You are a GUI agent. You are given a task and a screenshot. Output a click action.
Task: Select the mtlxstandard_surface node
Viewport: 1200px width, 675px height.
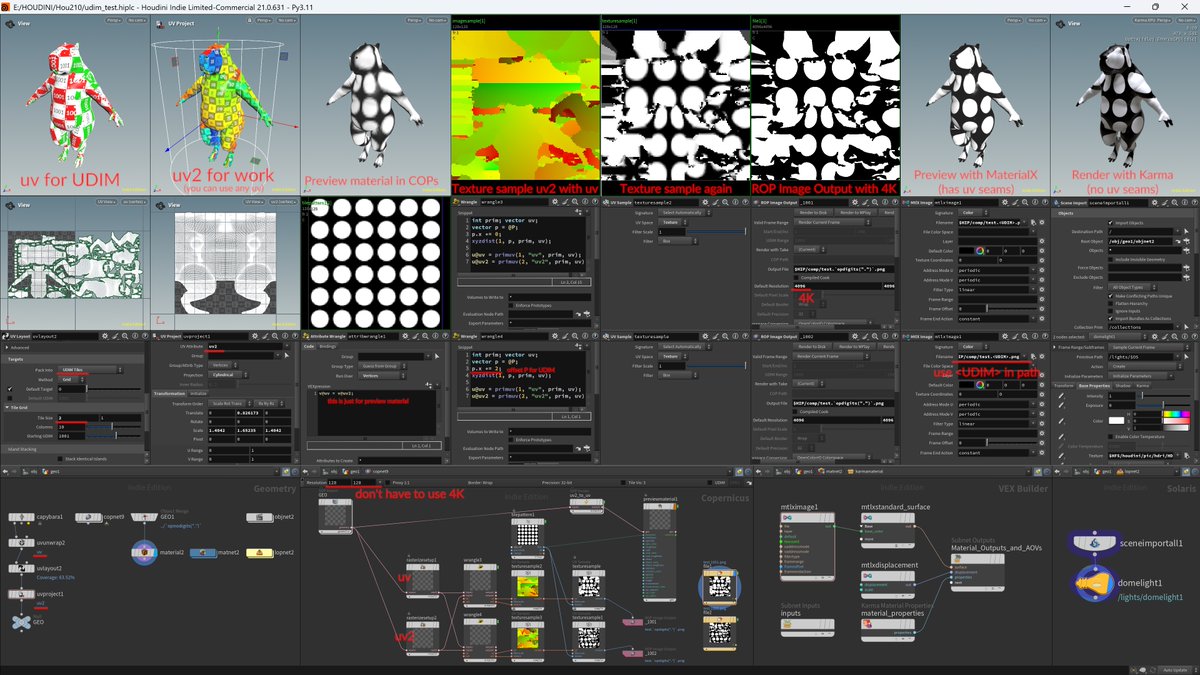point(887,530)
